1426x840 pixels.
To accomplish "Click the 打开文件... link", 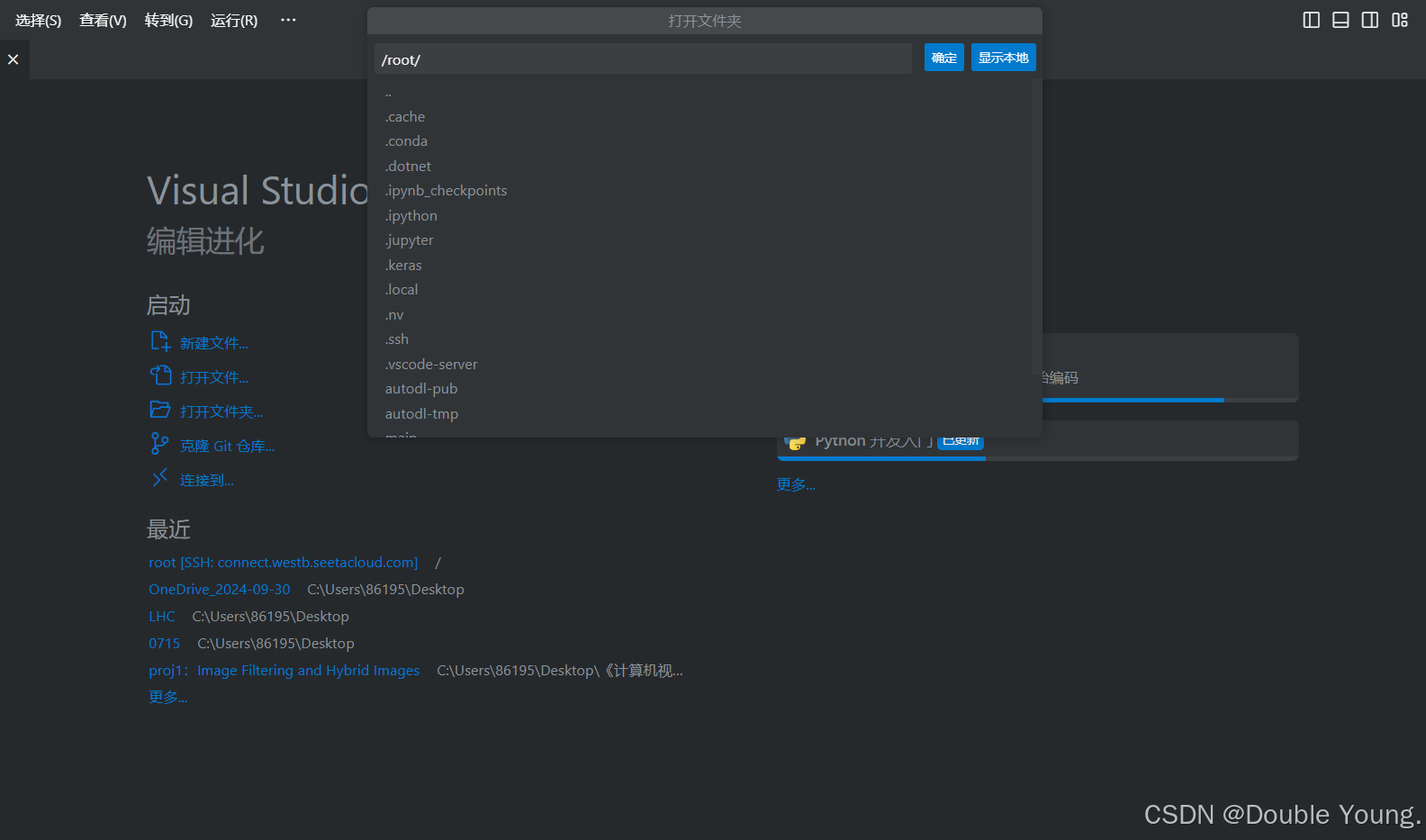I will coord(214,377).
